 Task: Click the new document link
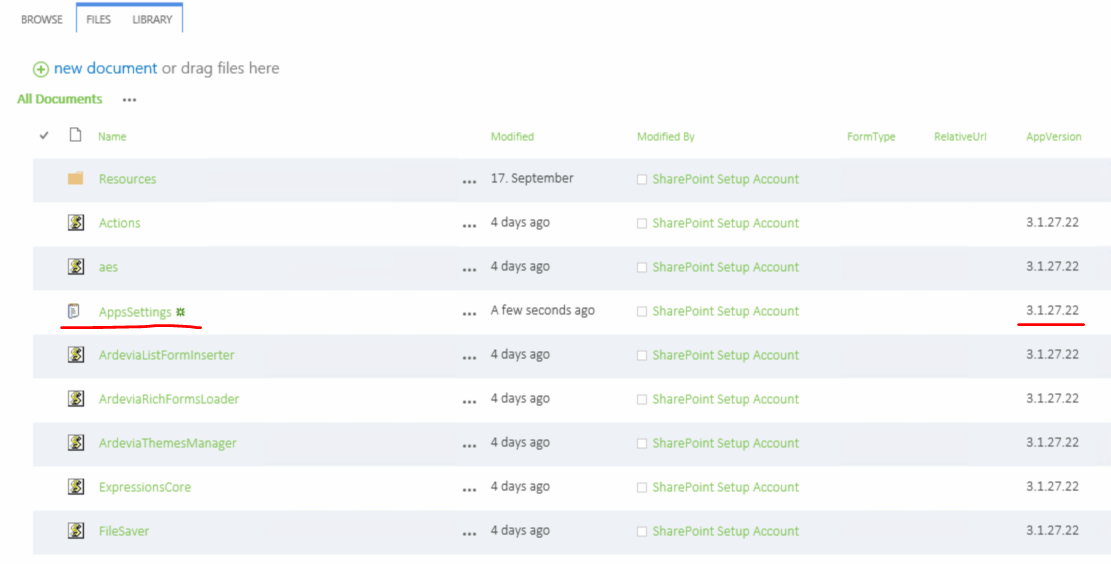tap(105, 69)
